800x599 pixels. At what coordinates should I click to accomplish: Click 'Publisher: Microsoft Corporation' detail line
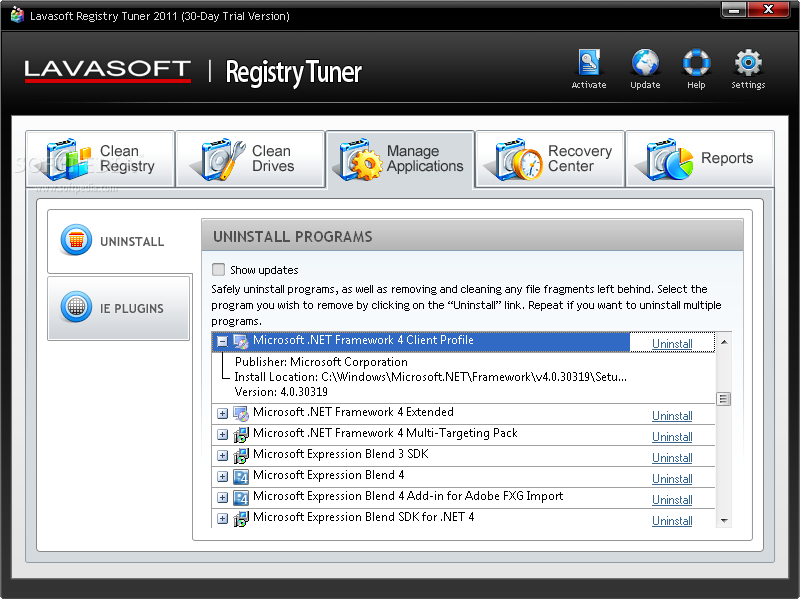click(321, 362)
